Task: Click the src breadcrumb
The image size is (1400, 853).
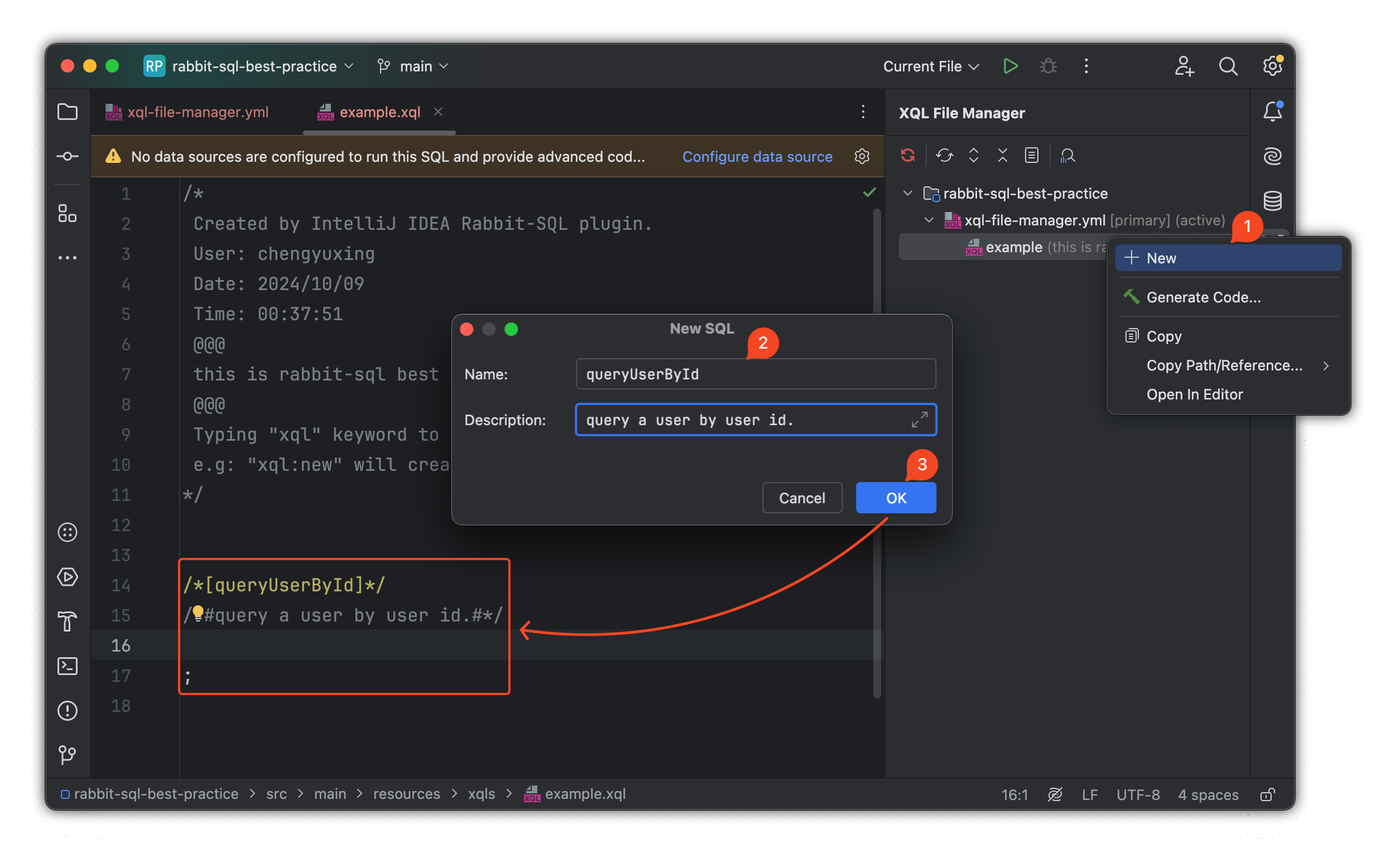Action: [x=277, y=794]
